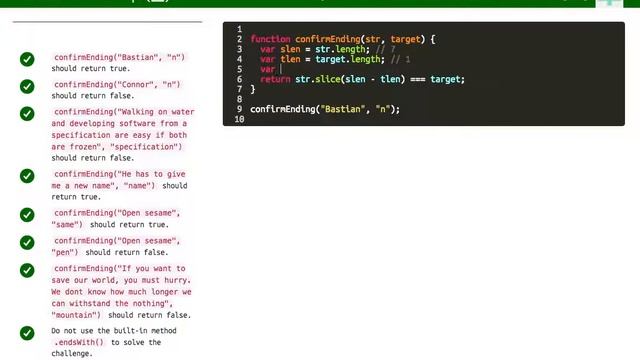Place cursor on the return str.slice line

(x=362, y=79)
